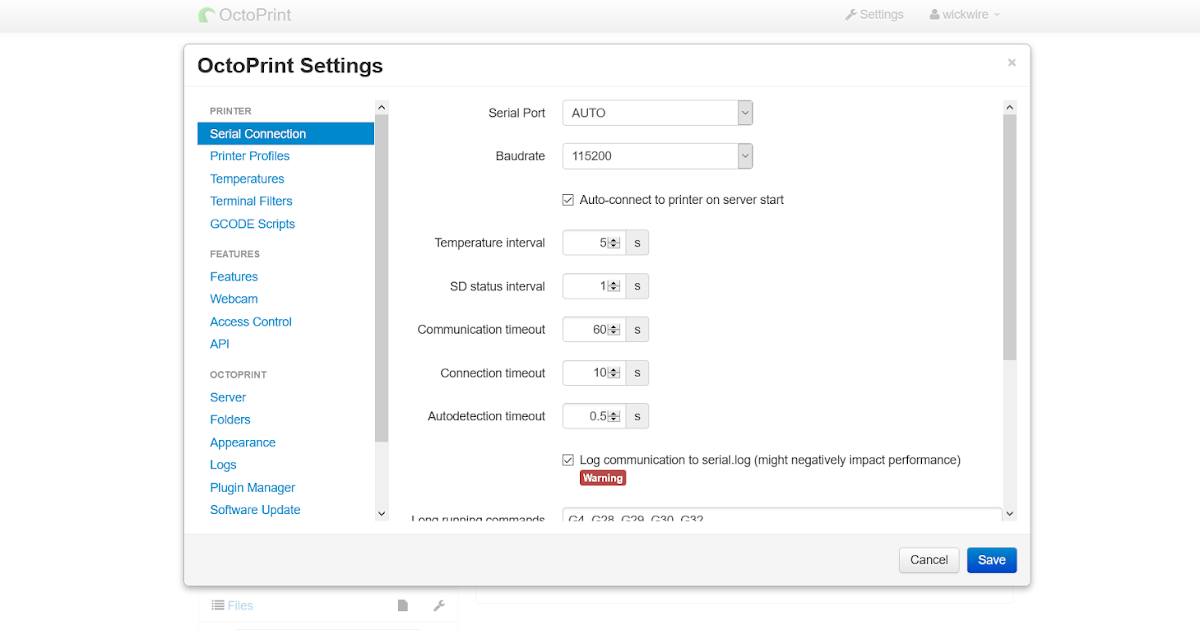Click the SD status interval field
Image resolution: width=1200 pixels, height=630 pixels.
[594, 286]
